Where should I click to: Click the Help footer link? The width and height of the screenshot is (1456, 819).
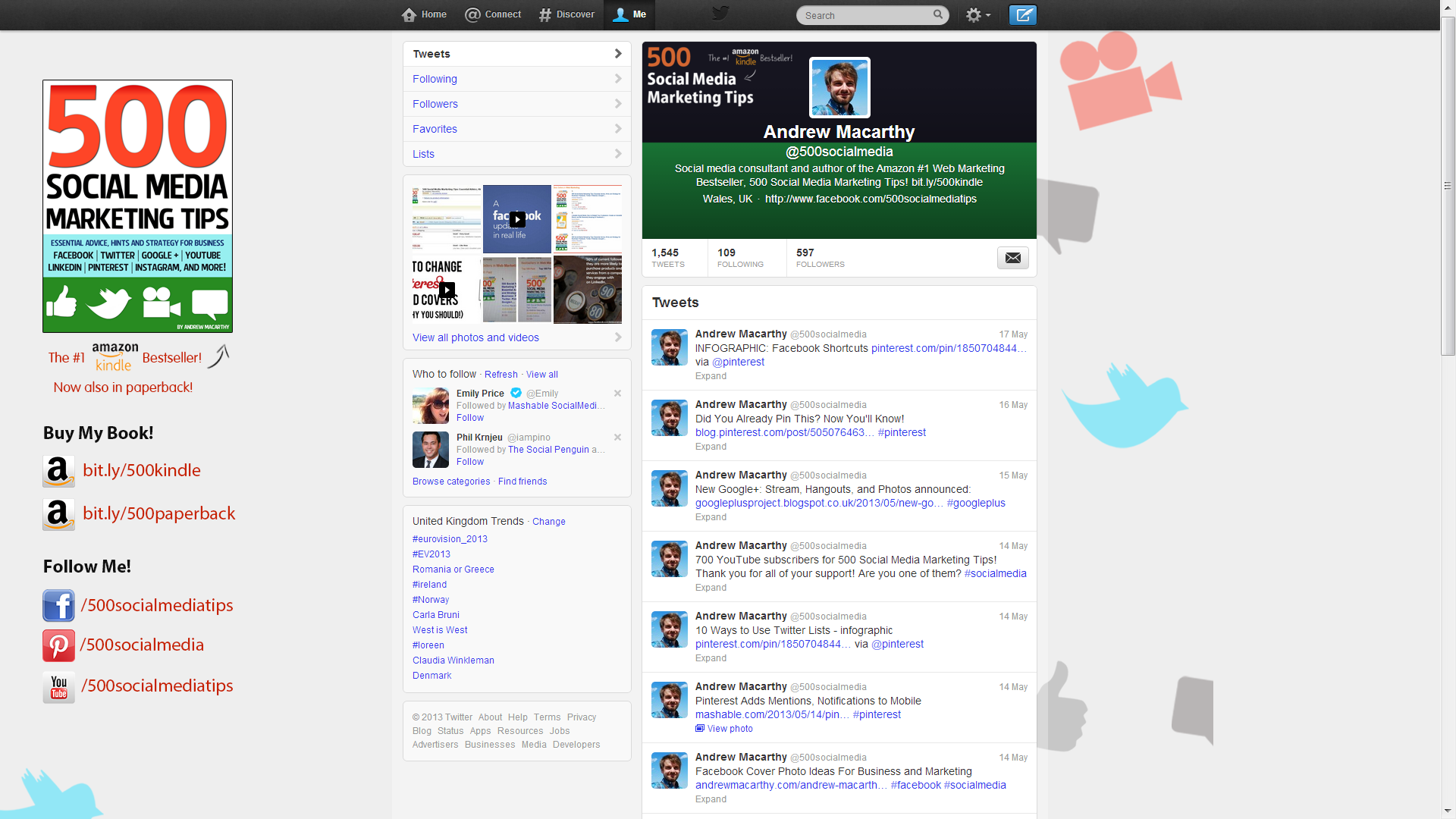[518, 717]
